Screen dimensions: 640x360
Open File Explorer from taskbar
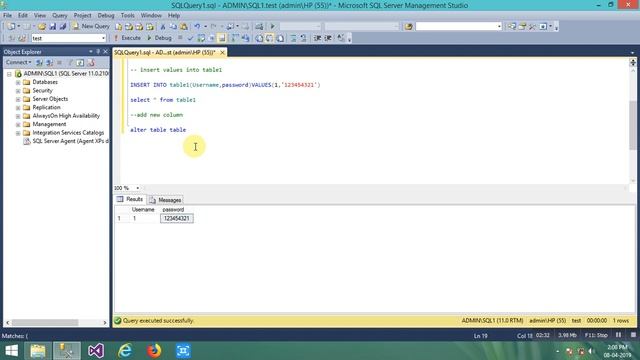click(38, 351)
